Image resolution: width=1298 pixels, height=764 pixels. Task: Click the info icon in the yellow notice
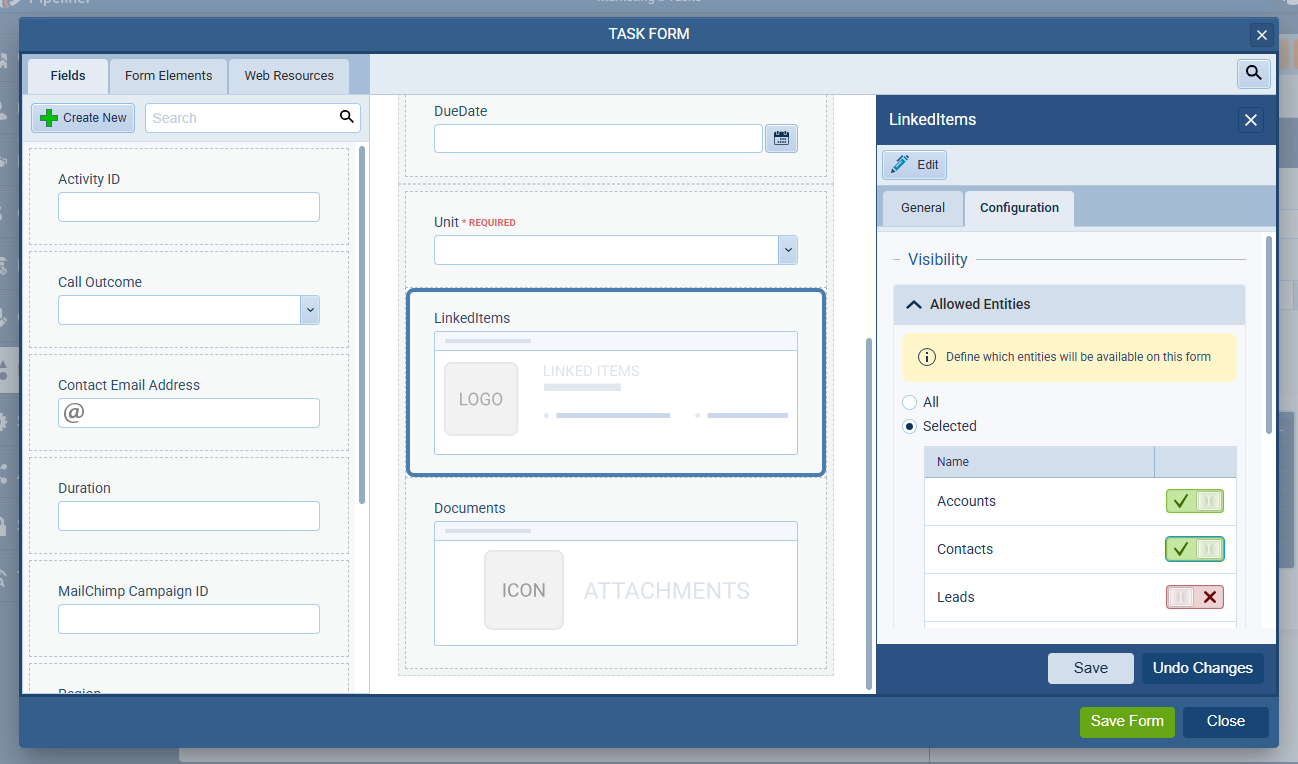926,357
